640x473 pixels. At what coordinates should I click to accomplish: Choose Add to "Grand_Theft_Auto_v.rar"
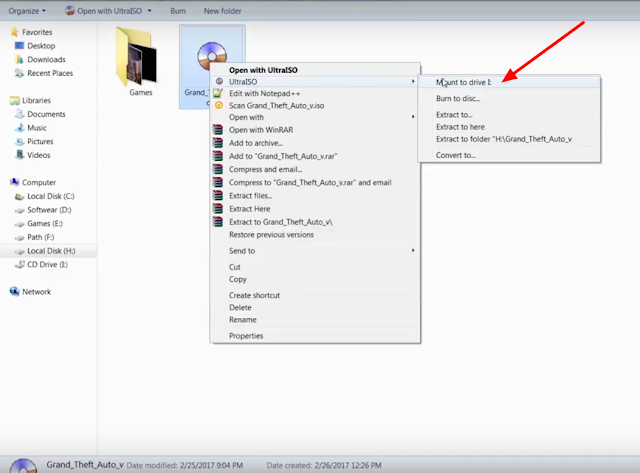coord(315,156)
